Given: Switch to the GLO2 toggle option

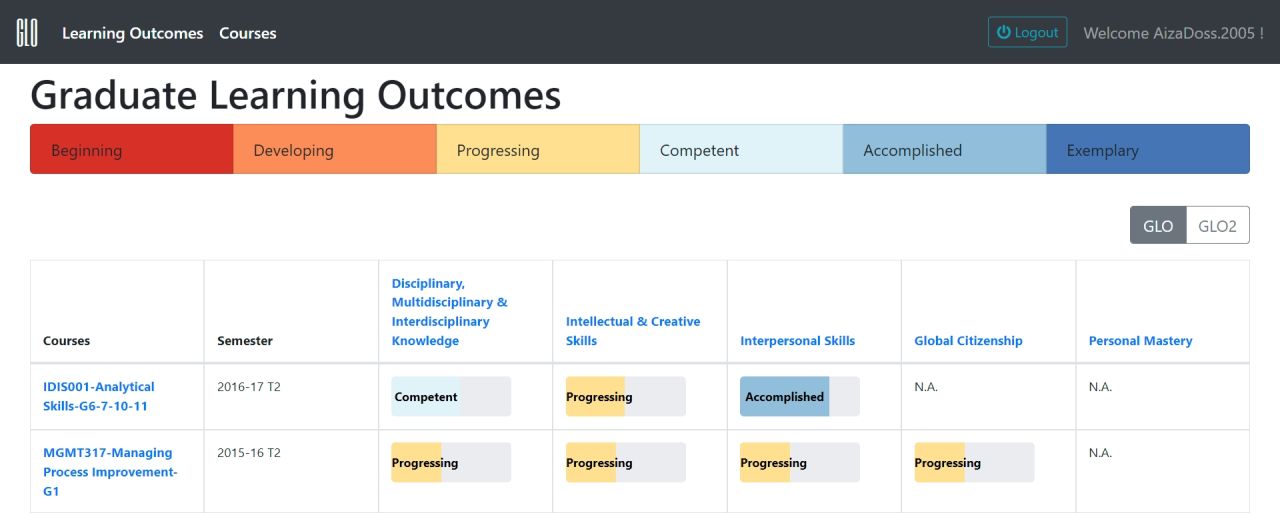Looking at the screenshot, I should click(1218, 226).
